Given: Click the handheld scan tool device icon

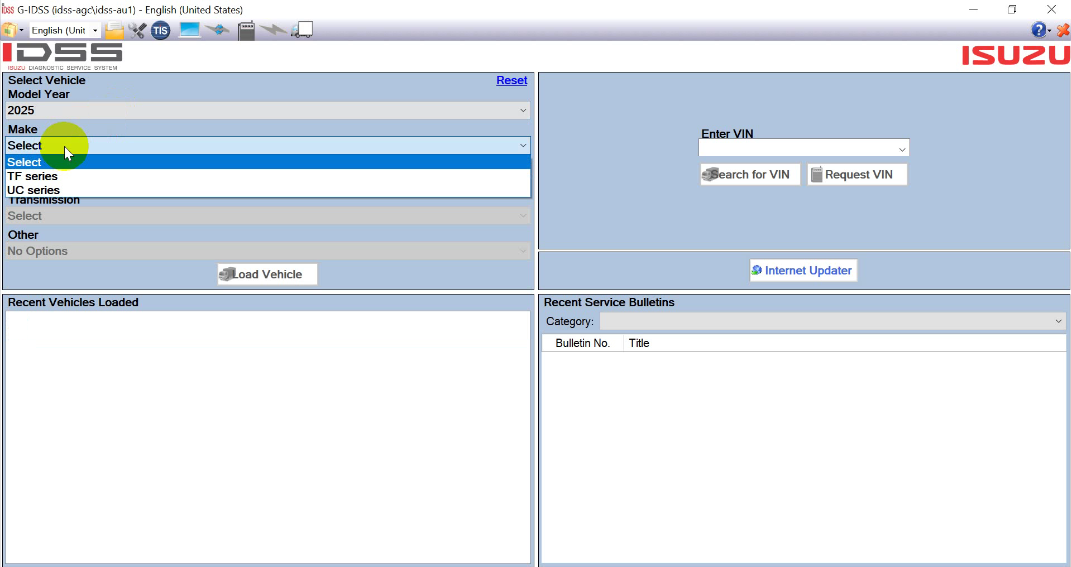Looking at the screenshot, I should [246, 30].
